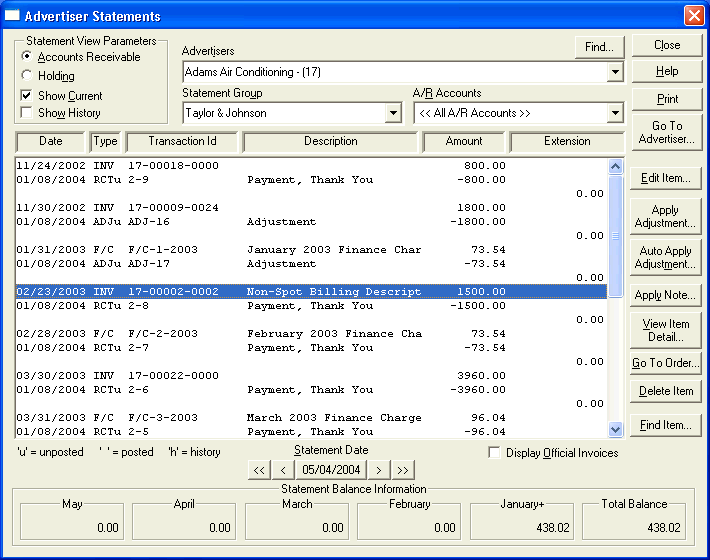Screen dimensions: 710x560
Task: Open the A/R Accounts dropdown
Action: click(615, 113)
